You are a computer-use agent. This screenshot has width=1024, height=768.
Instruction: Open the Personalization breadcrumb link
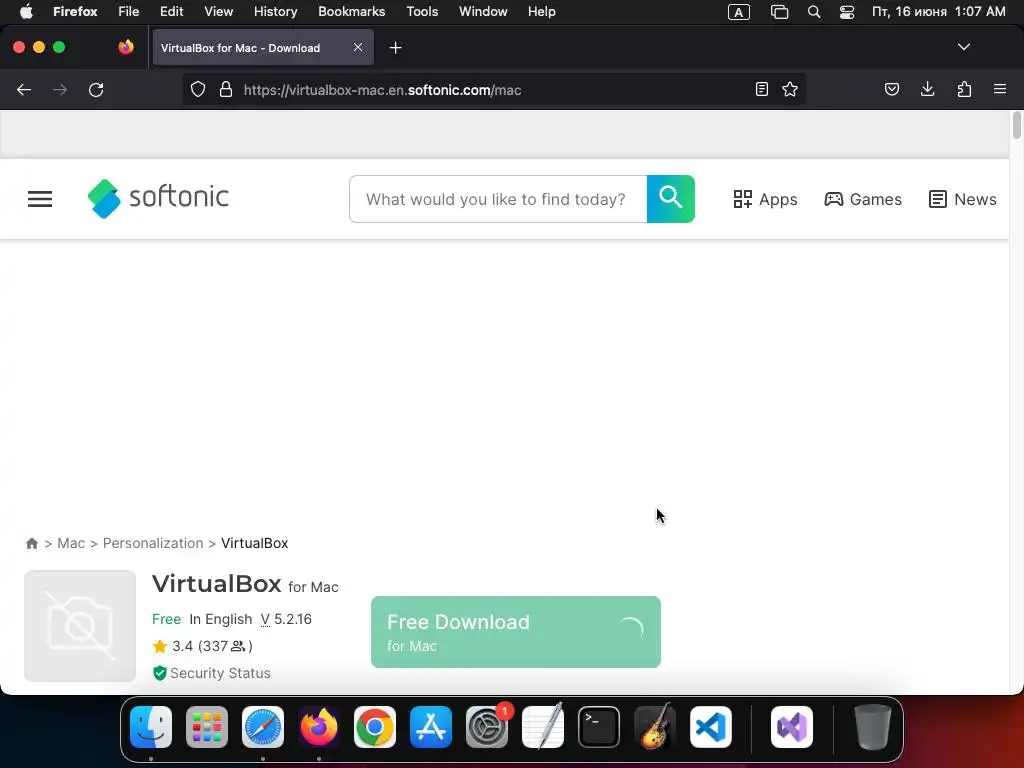click(153, 543)
